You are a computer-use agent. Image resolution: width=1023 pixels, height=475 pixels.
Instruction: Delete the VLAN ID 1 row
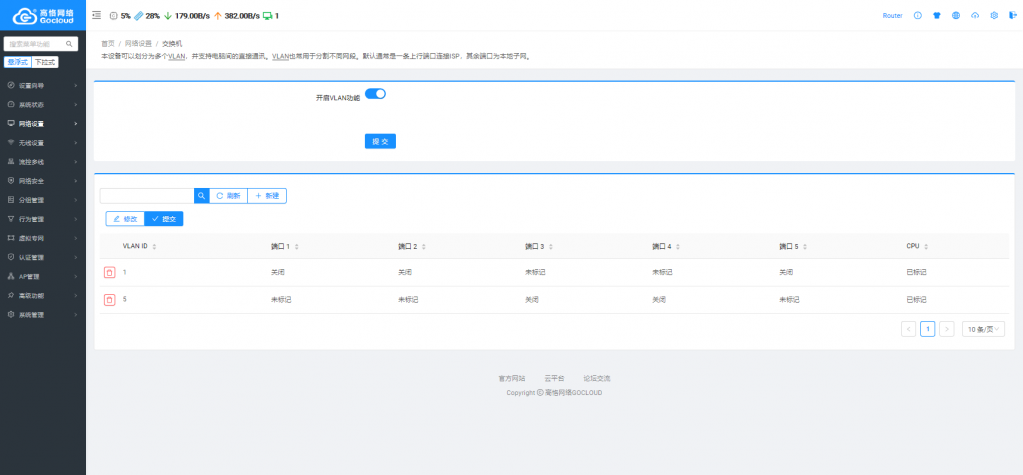[x=109, y=272]
